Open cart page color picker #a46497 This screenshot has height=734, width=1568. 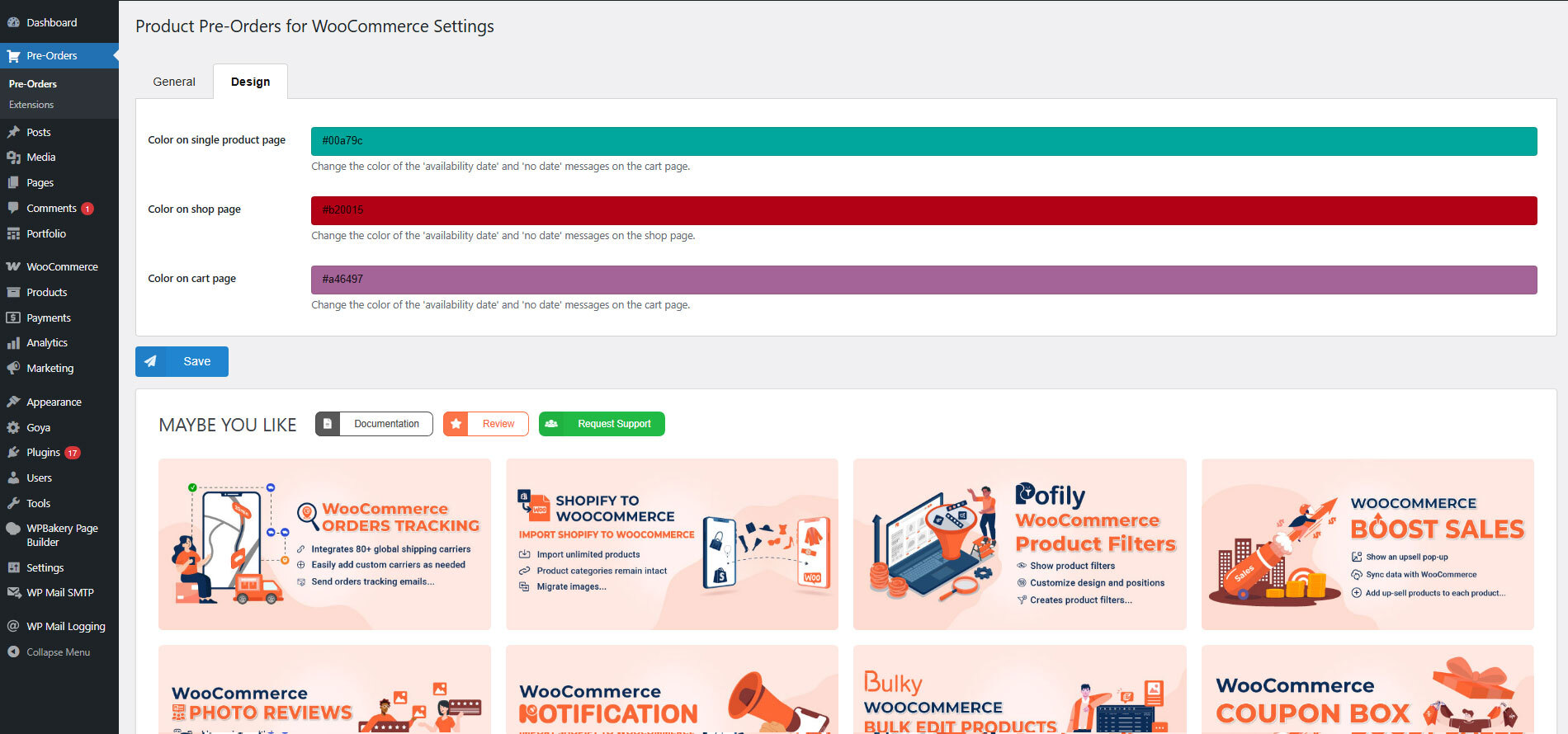[924, 280]
